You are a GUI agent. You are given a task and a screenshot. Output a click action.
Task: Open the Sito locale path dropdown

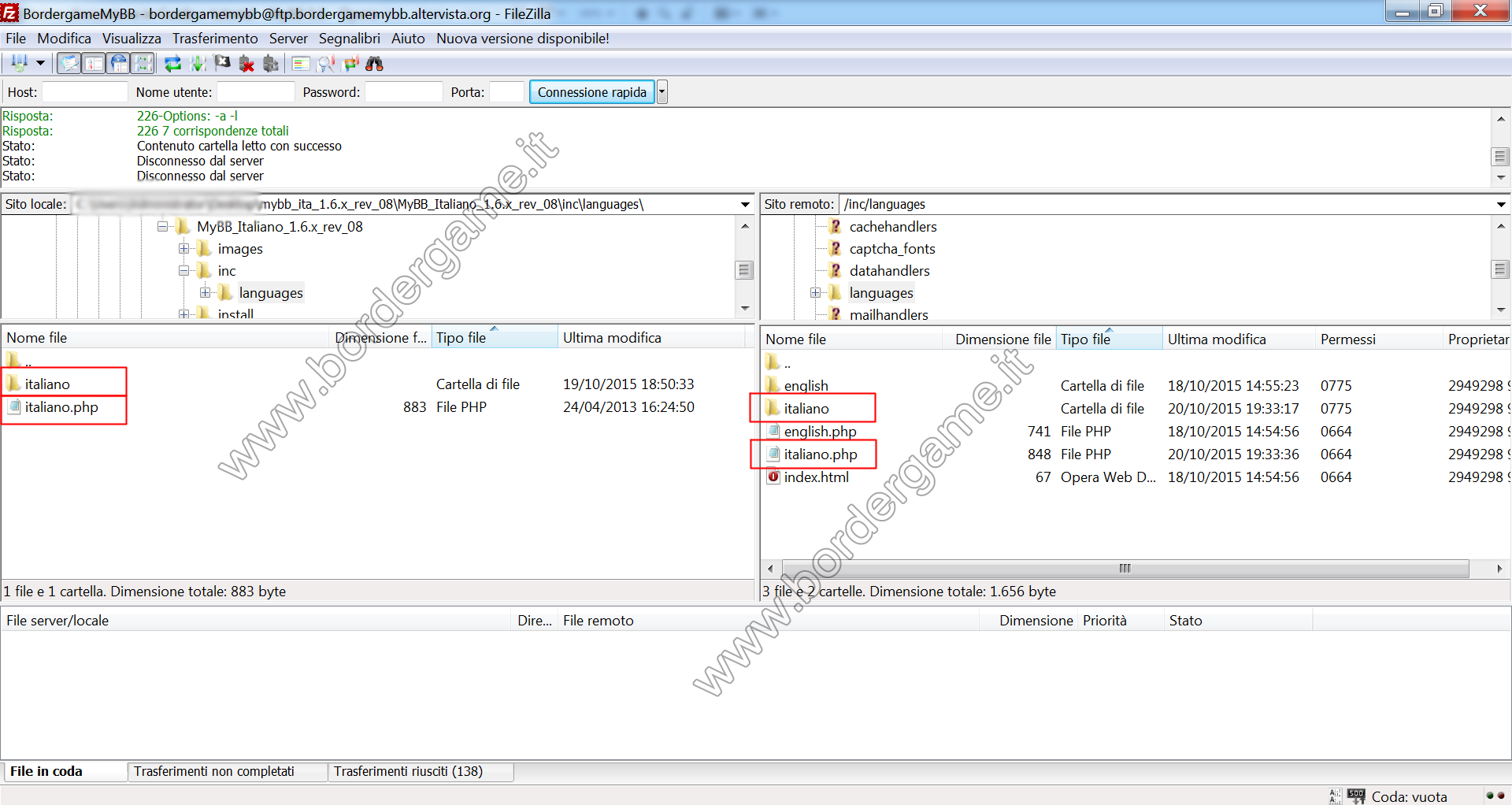(x=745, y=205)
